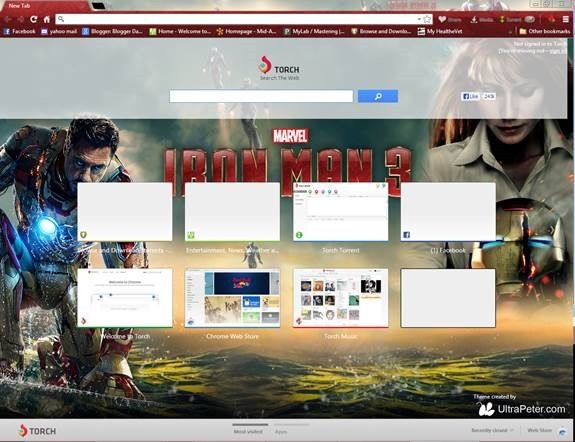The height and width of the screenshot is (442, 575).
Task: Click the Facebook like count 243k
Action: 488,96
